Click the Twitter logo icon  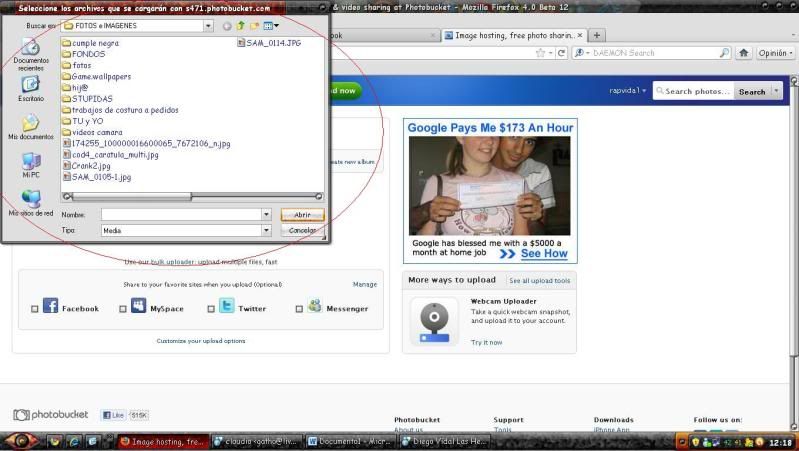[227, 306]
